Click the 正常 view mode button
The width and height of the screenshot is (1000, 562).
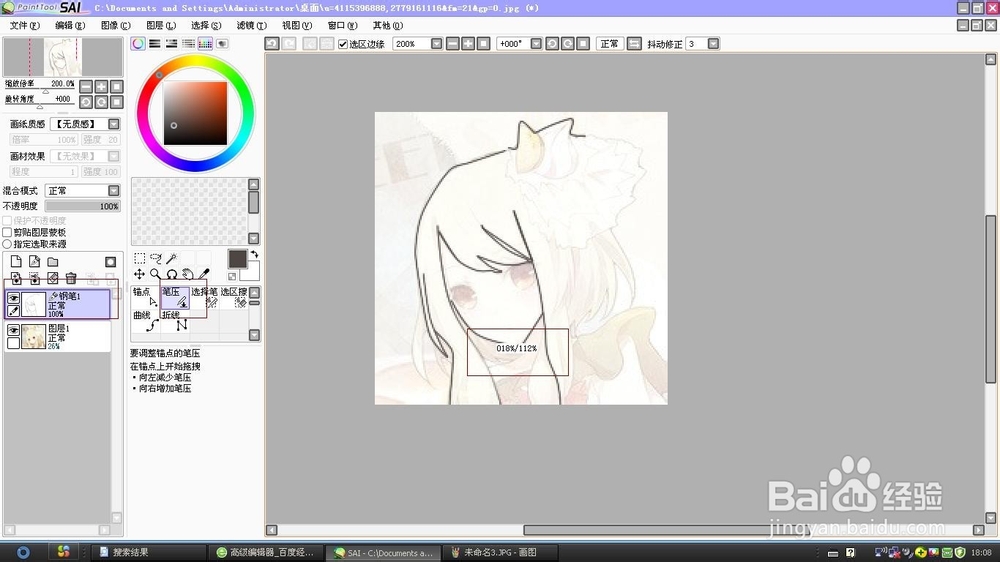pos(610,43)
